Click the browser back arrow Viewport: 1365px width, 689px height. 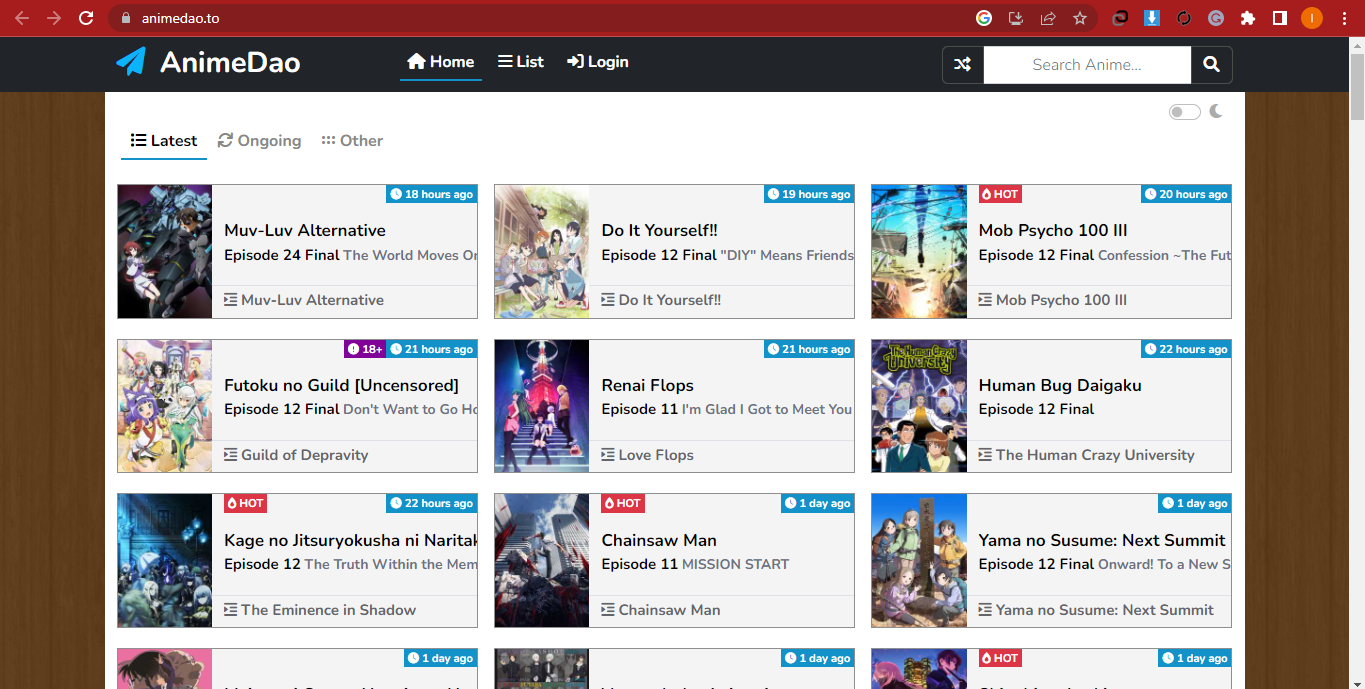point(22,18)
